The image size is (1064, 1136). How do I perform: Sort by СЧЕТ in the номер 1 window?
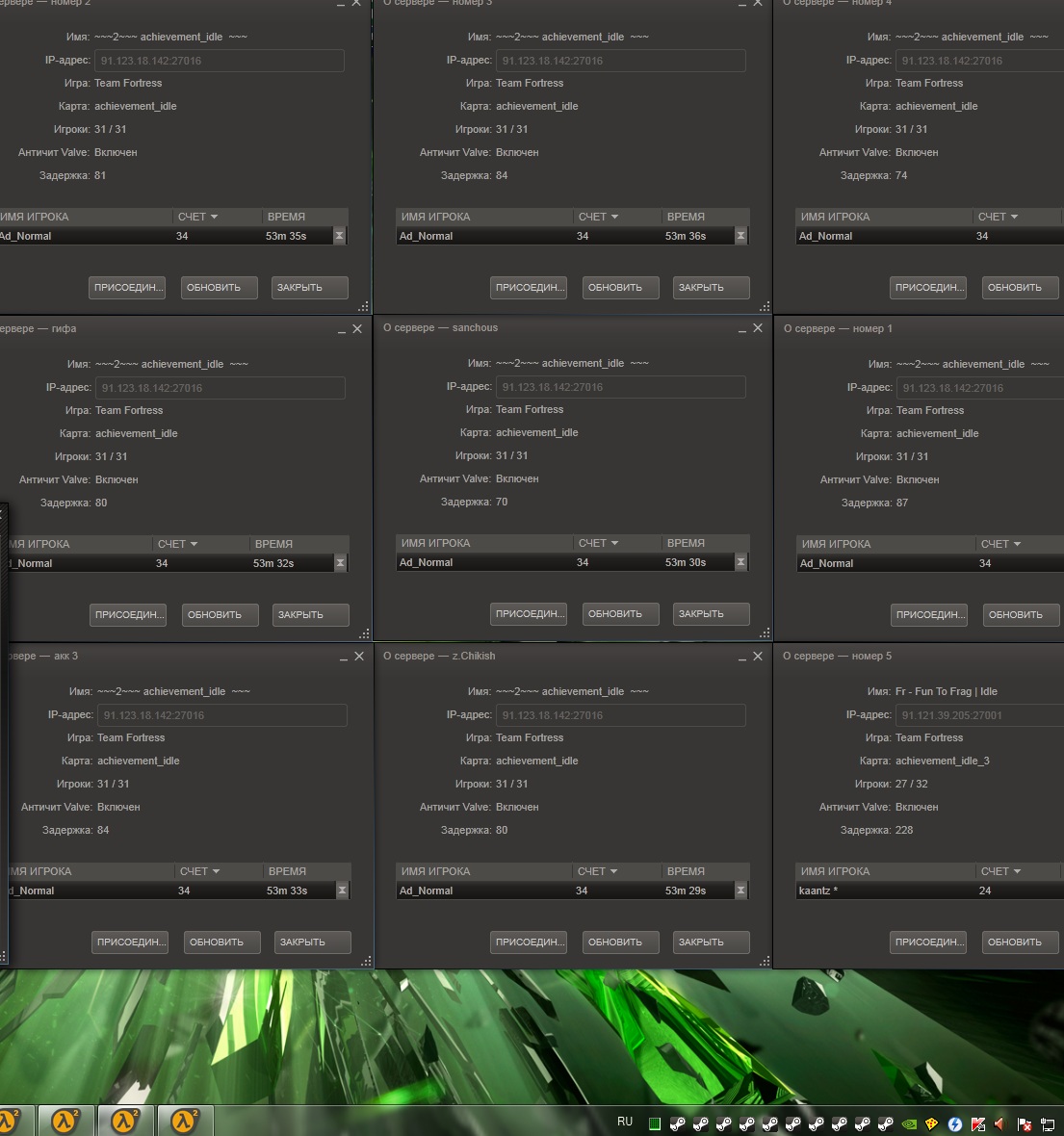(1020, 544)
